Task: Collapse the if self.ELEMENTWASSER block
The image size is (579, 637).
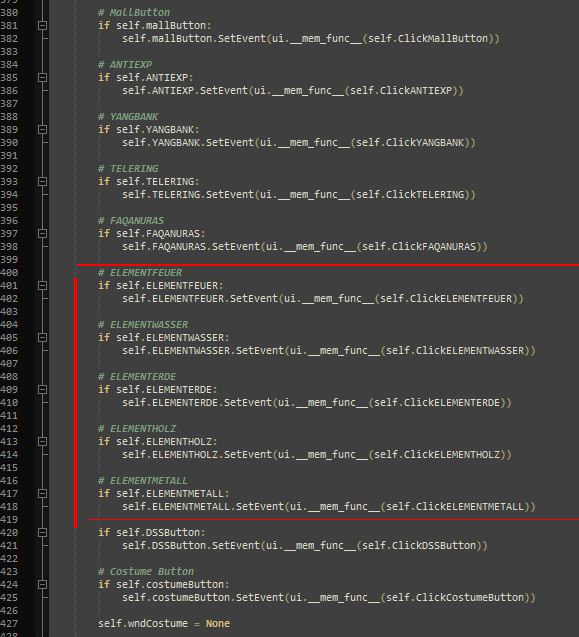Action: point(42,338)
